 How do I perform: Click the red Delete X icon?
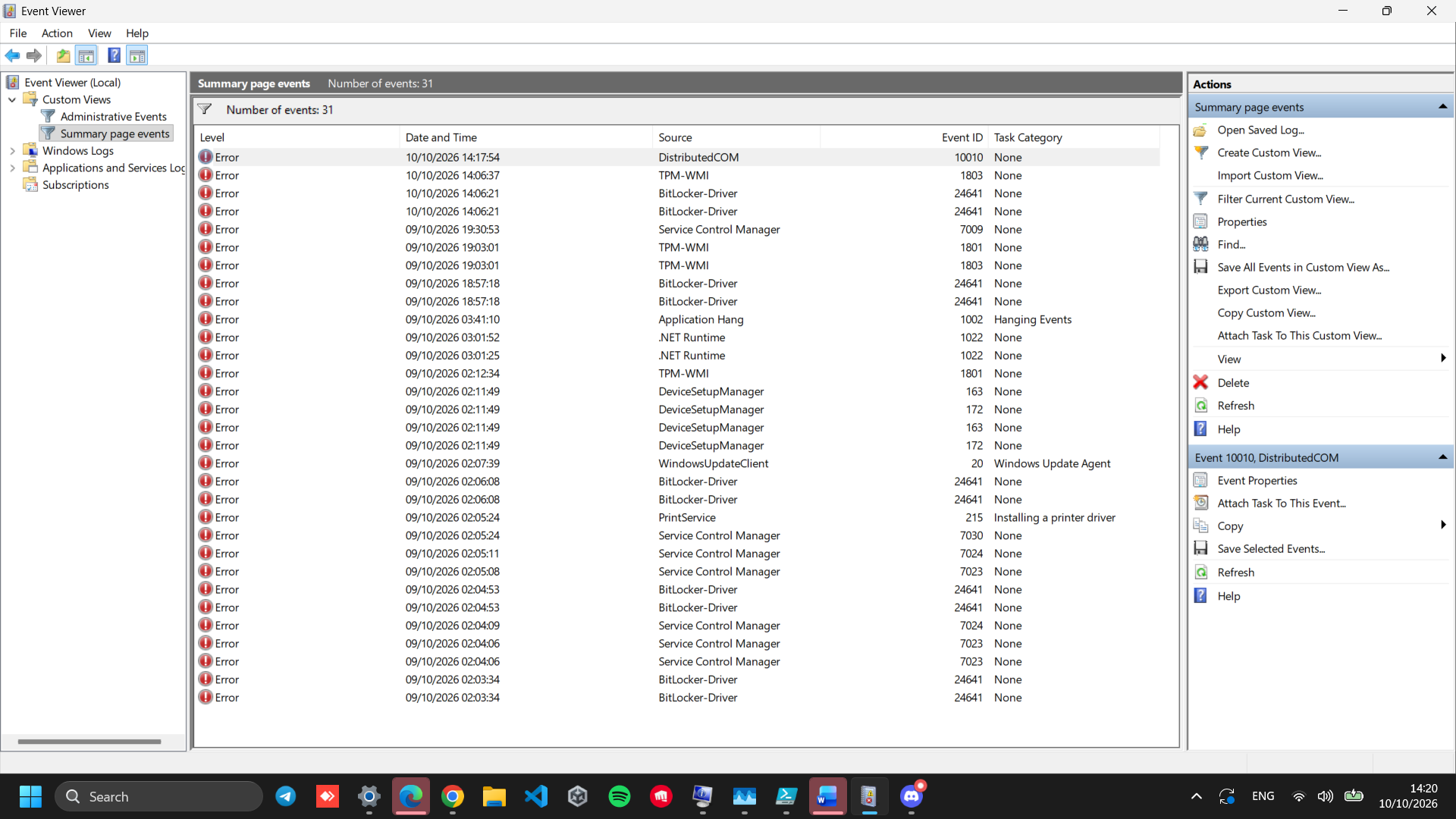[1201, 382]
